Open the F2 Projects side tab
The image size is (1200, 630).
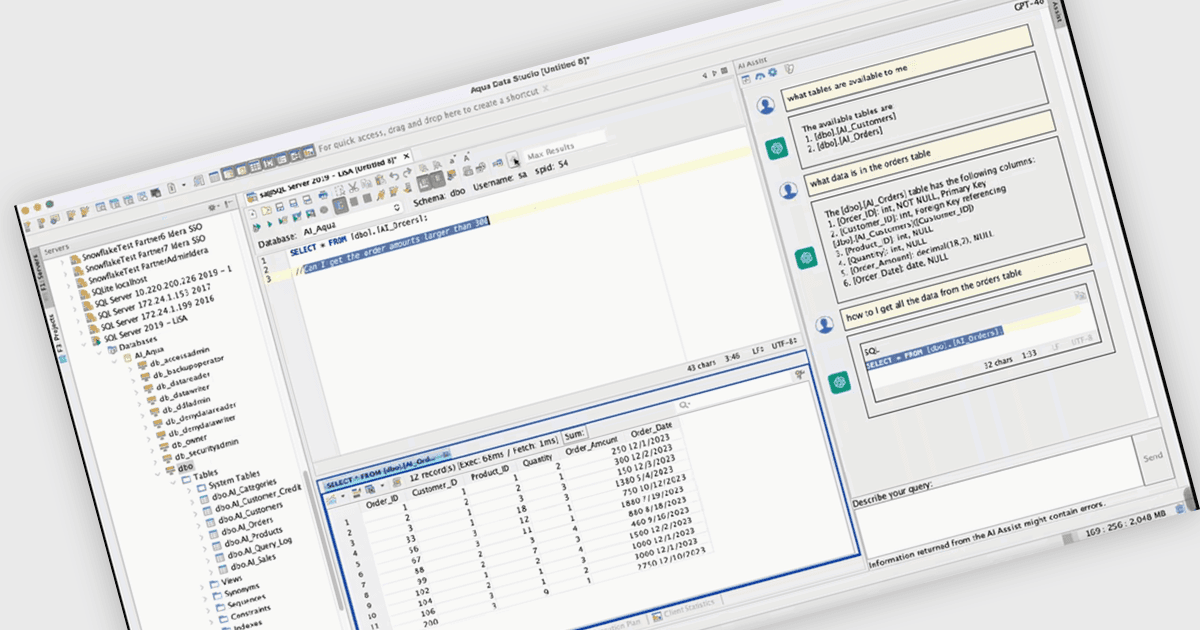pyautogui.click(x=57, y=339)
